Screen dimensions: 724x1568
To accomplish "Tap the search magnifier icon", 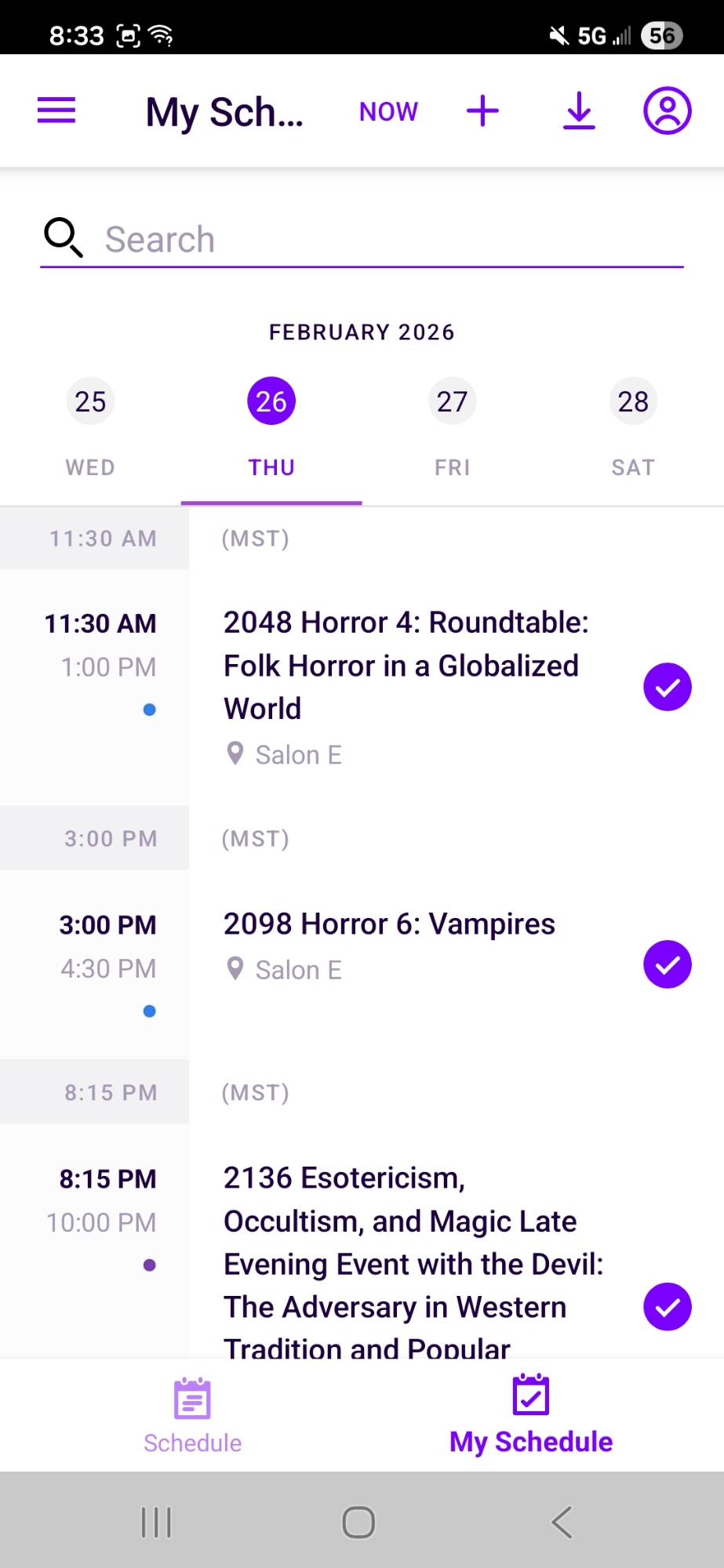I will coord(63,238).
